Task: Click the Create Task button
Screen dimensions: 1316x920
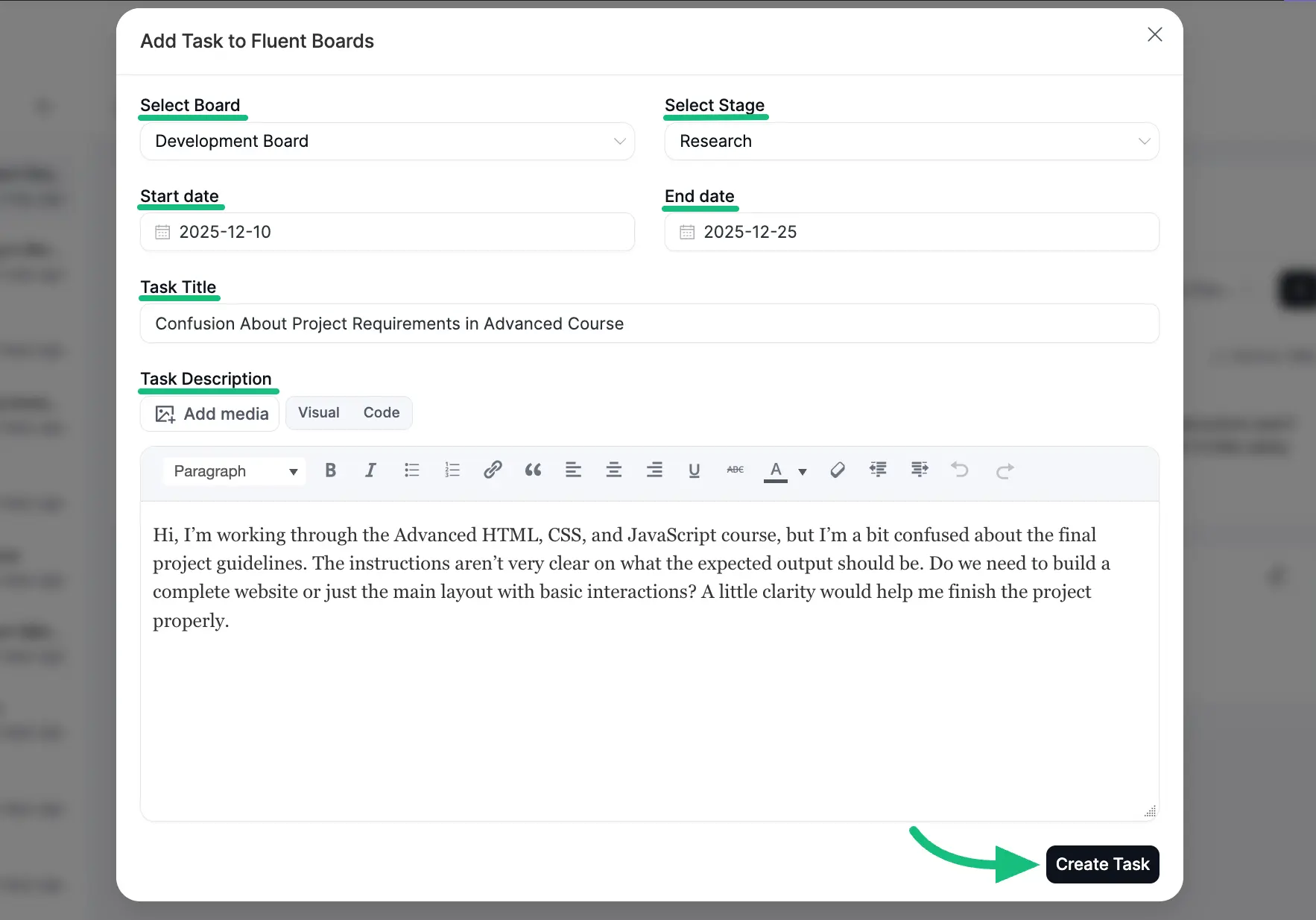Action: coord(1102,864)
